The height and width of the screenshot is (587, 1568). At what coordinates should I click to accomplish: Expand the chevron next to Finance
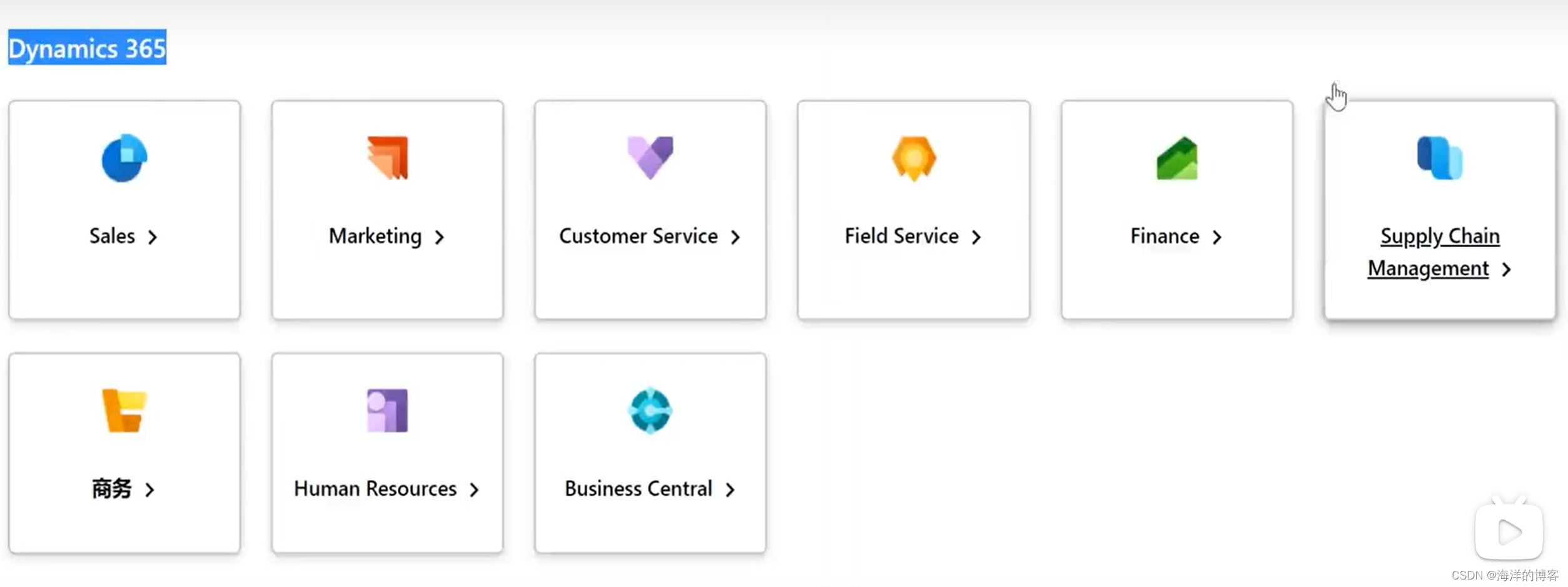1217,237
